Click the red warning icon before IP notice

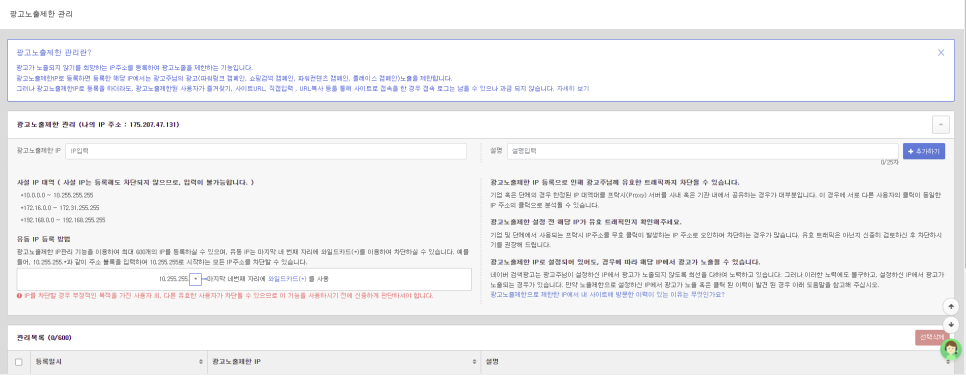[20, 295]
